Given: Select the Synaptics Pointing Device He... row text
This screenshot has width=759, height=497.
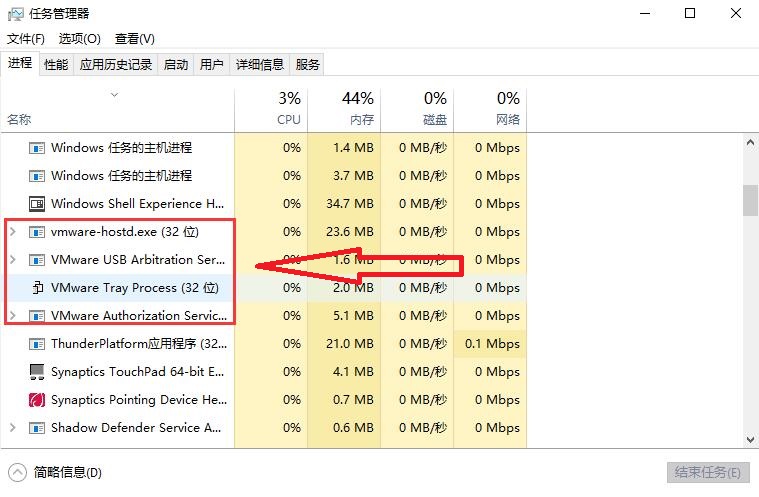Looking at the screenshot, I should pyautogui.click(x=139, y=400).
